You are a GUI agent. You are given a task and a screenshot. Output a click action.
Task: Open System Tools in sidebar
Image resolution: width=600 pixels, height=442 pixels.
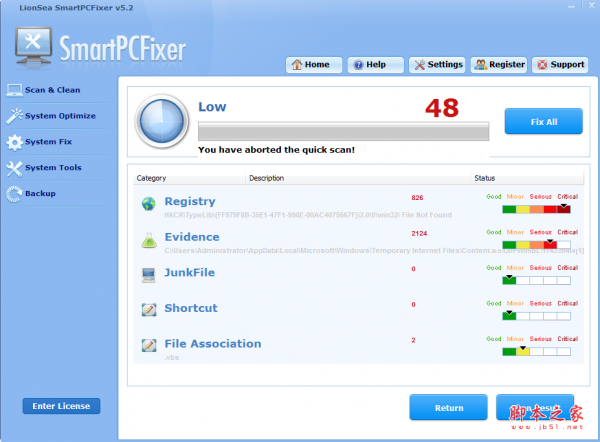pos(53,168)
